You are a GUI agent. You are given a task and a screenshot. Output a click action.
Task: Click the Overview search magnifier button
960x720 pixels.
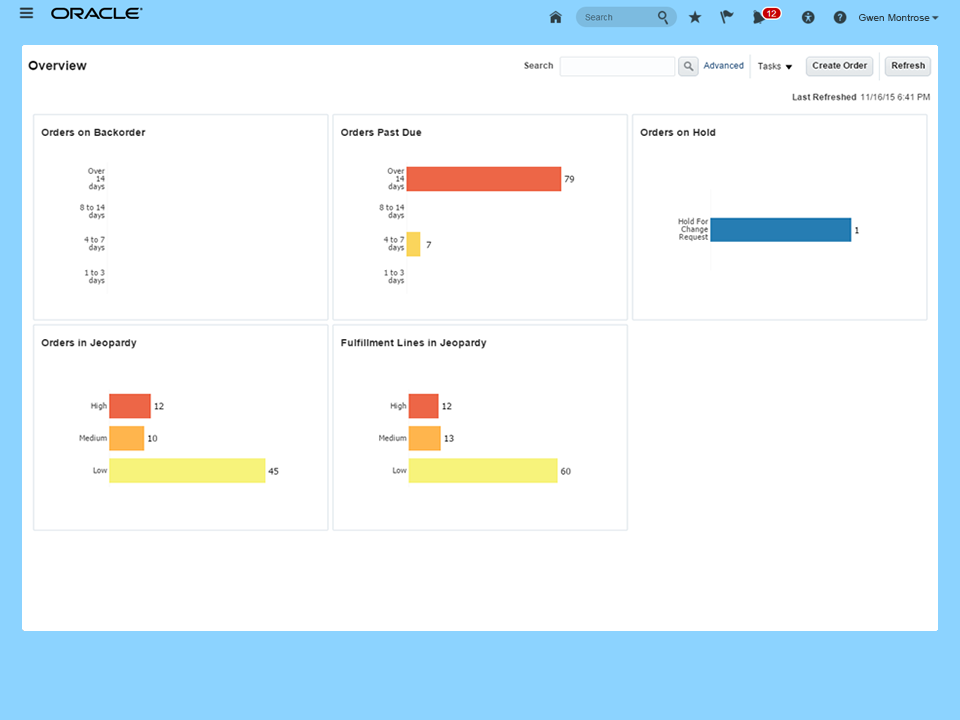[x=688, y=66]
